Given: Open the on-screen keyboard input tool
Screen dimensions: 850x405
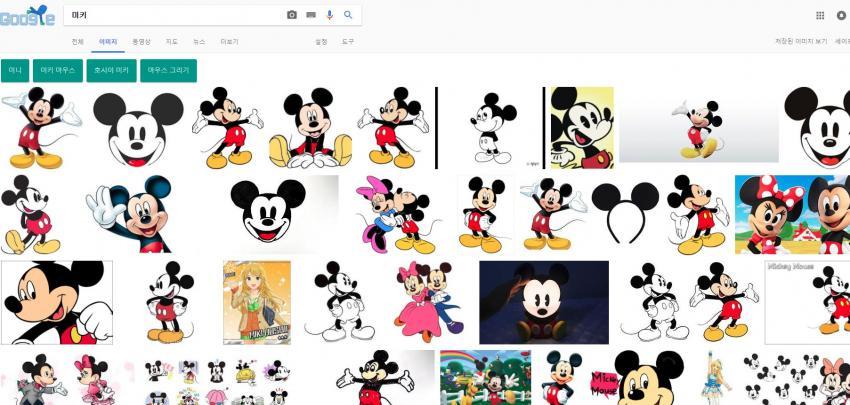Looking at the screenshot, I should point(311,15).
